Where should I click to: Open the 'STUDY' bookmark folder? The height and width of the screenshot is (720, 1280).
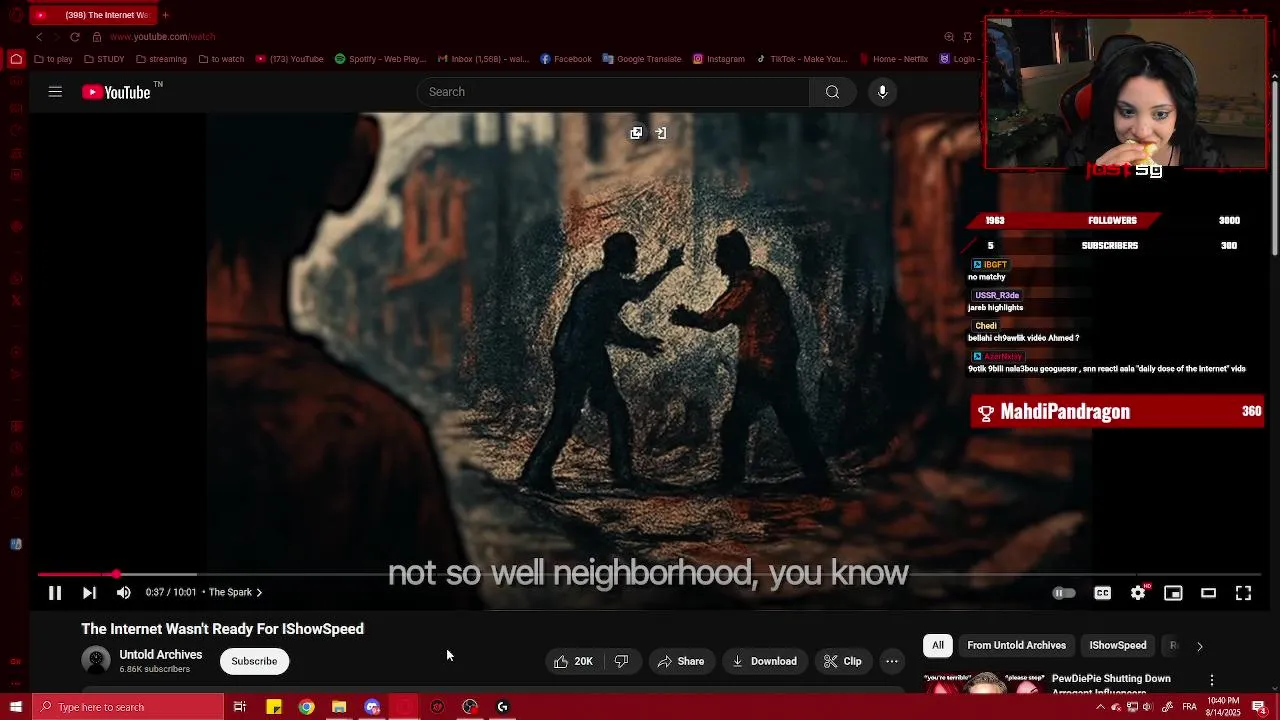103,59
